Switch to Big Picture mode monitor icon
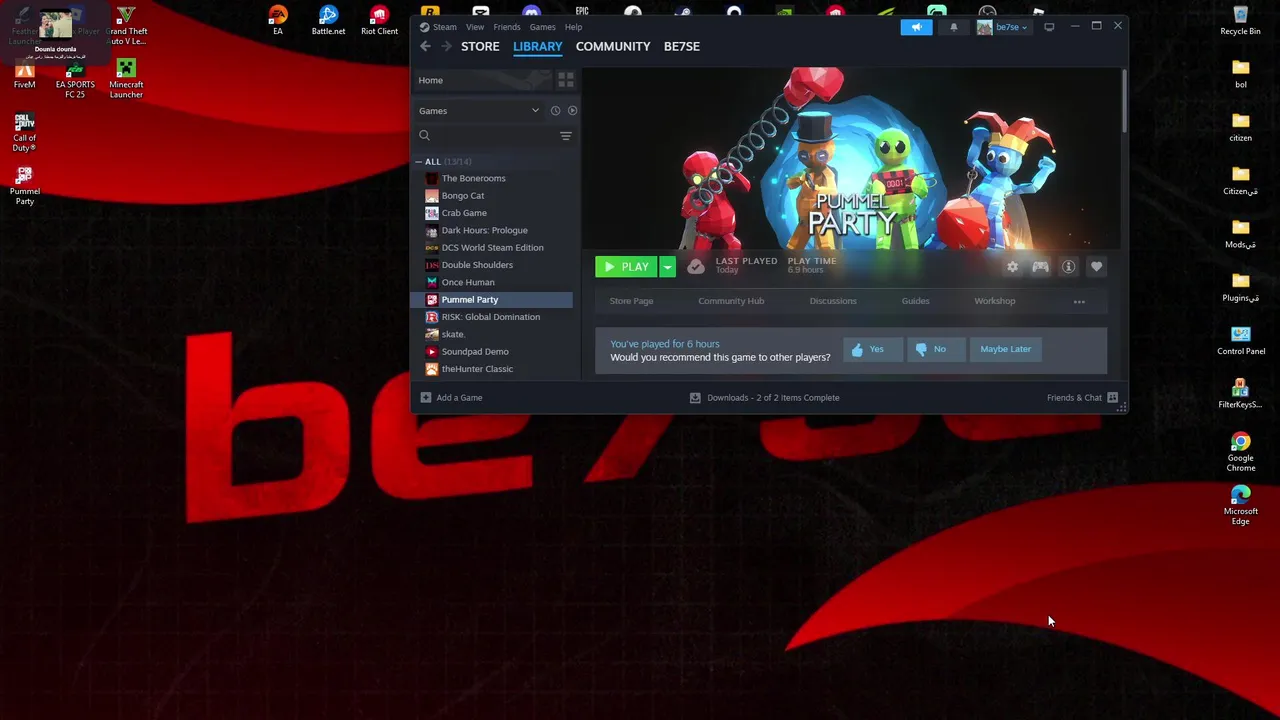 click(x=1049, y=27)
